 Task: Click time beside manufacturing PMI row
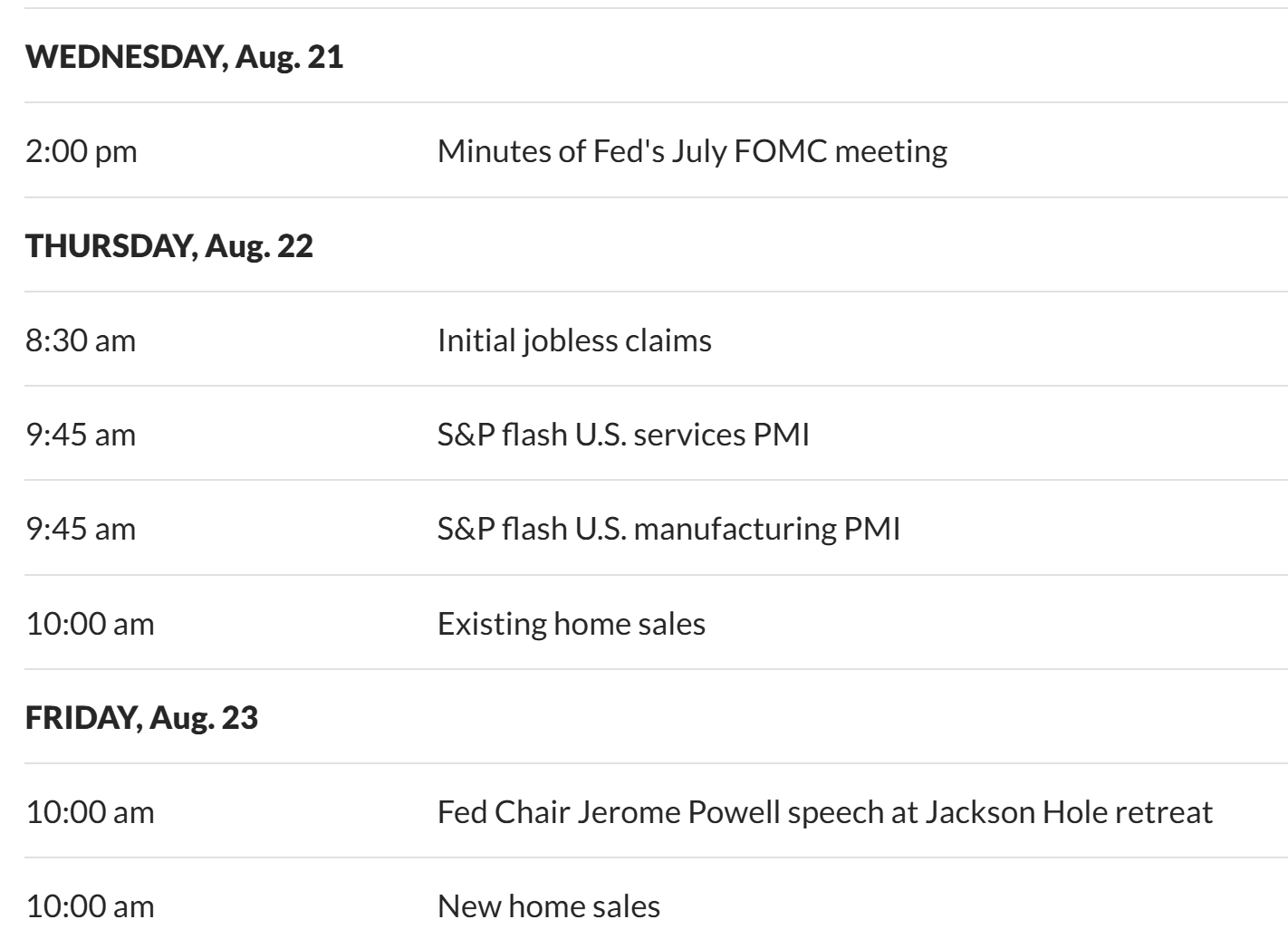[81, 529]
